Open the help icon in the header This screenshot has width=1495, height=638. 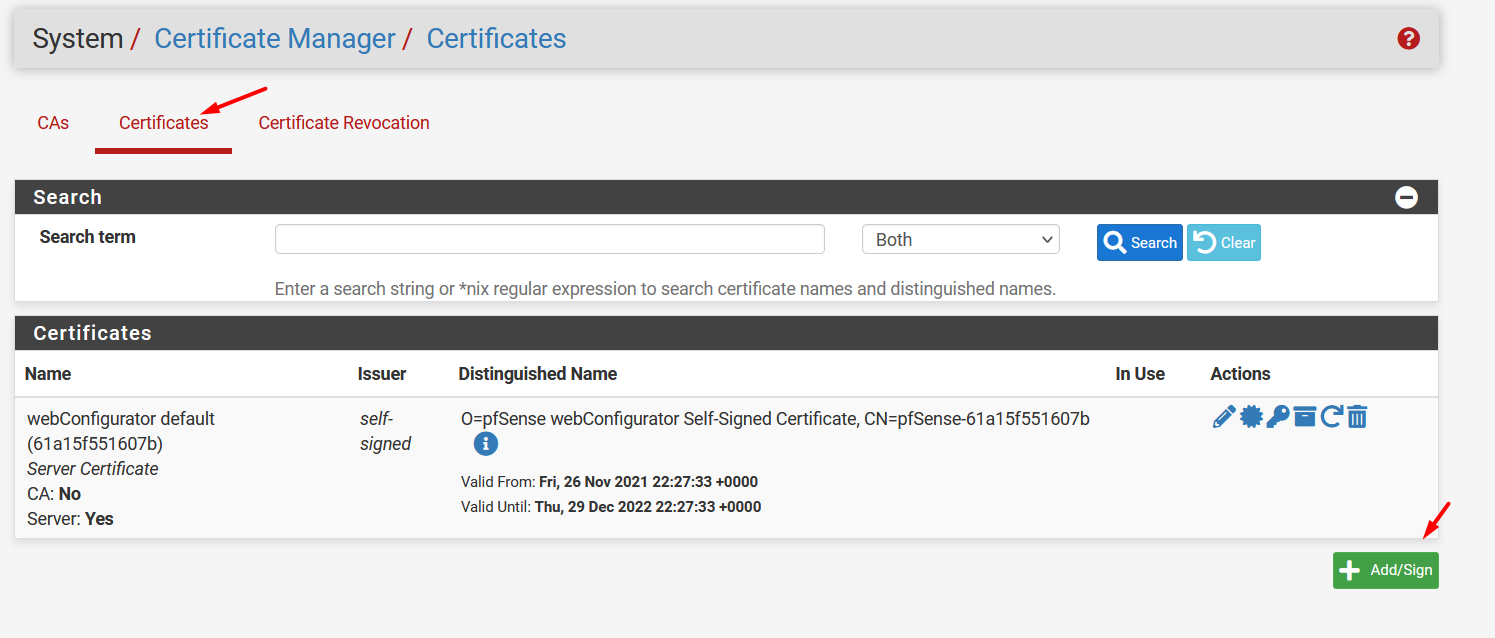[1408, 39]
